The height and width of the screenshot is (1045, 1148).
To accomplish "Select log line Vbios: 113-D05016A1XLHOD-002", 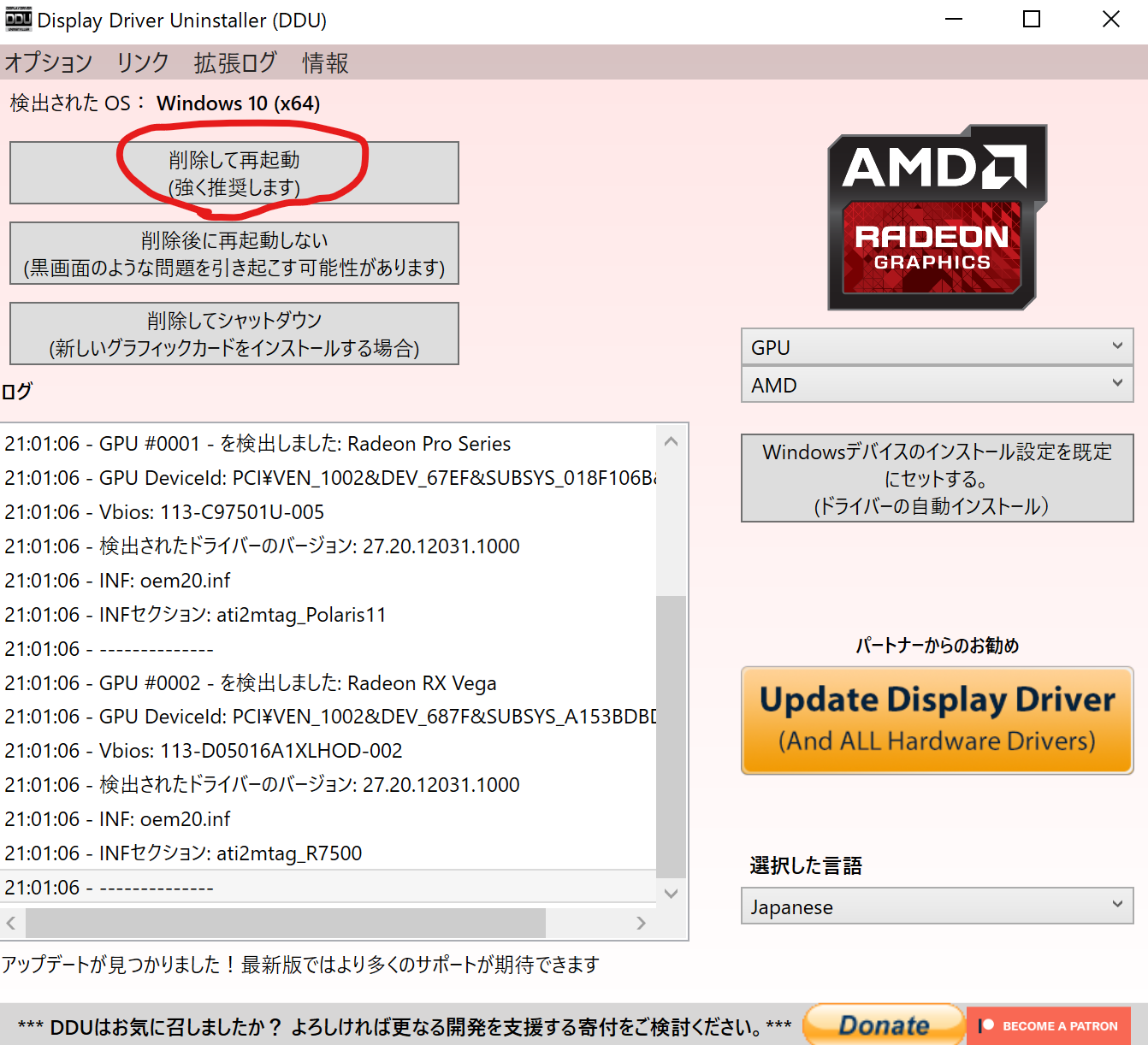I will tap(328, 751).
